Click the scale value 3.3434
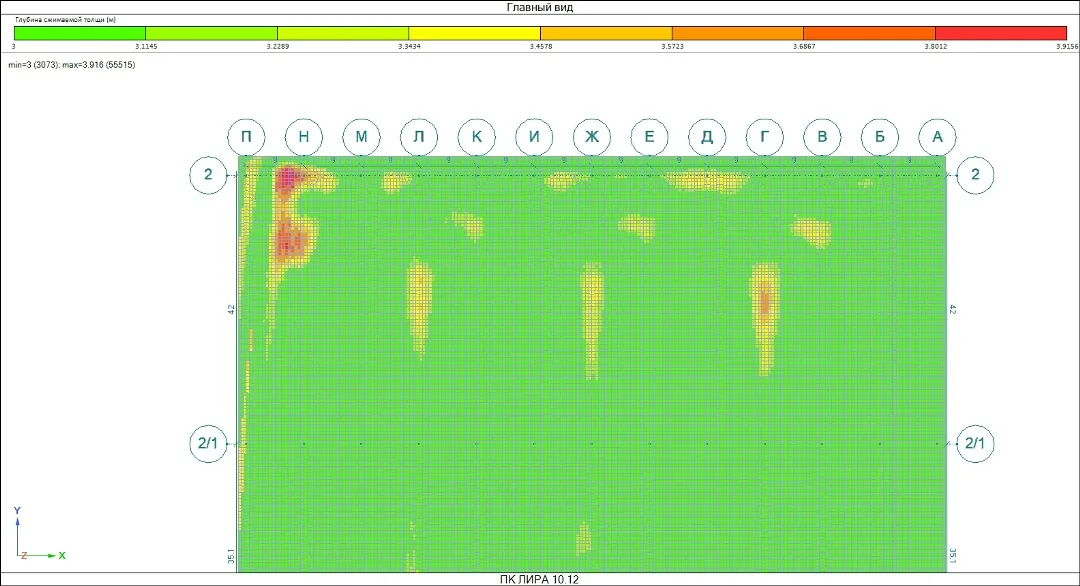This screenshot has width=1080, height=586. [409, 46]
